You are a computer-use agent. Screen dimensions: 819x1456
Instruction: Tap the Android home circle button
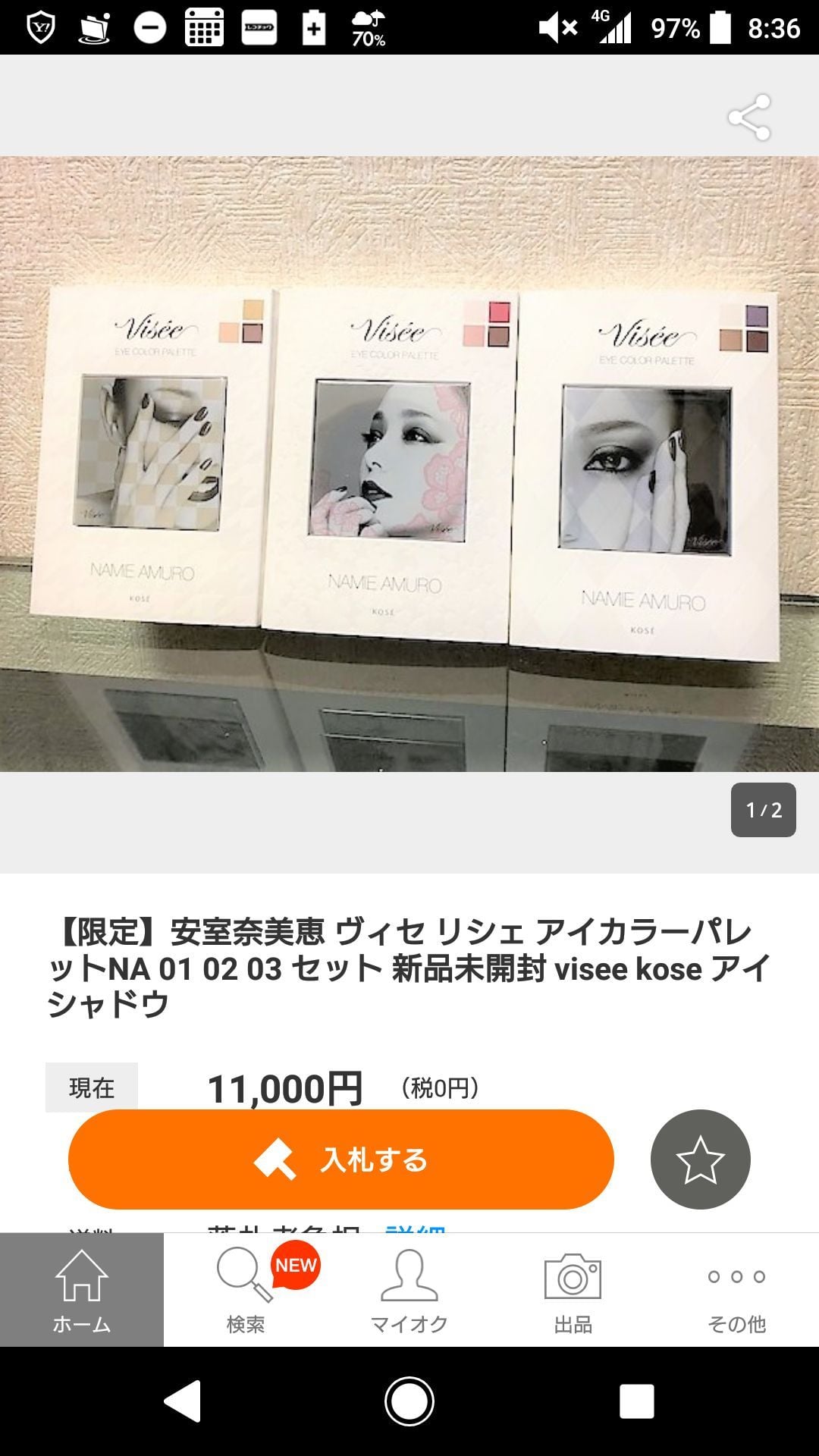(x=409, y=1401)
